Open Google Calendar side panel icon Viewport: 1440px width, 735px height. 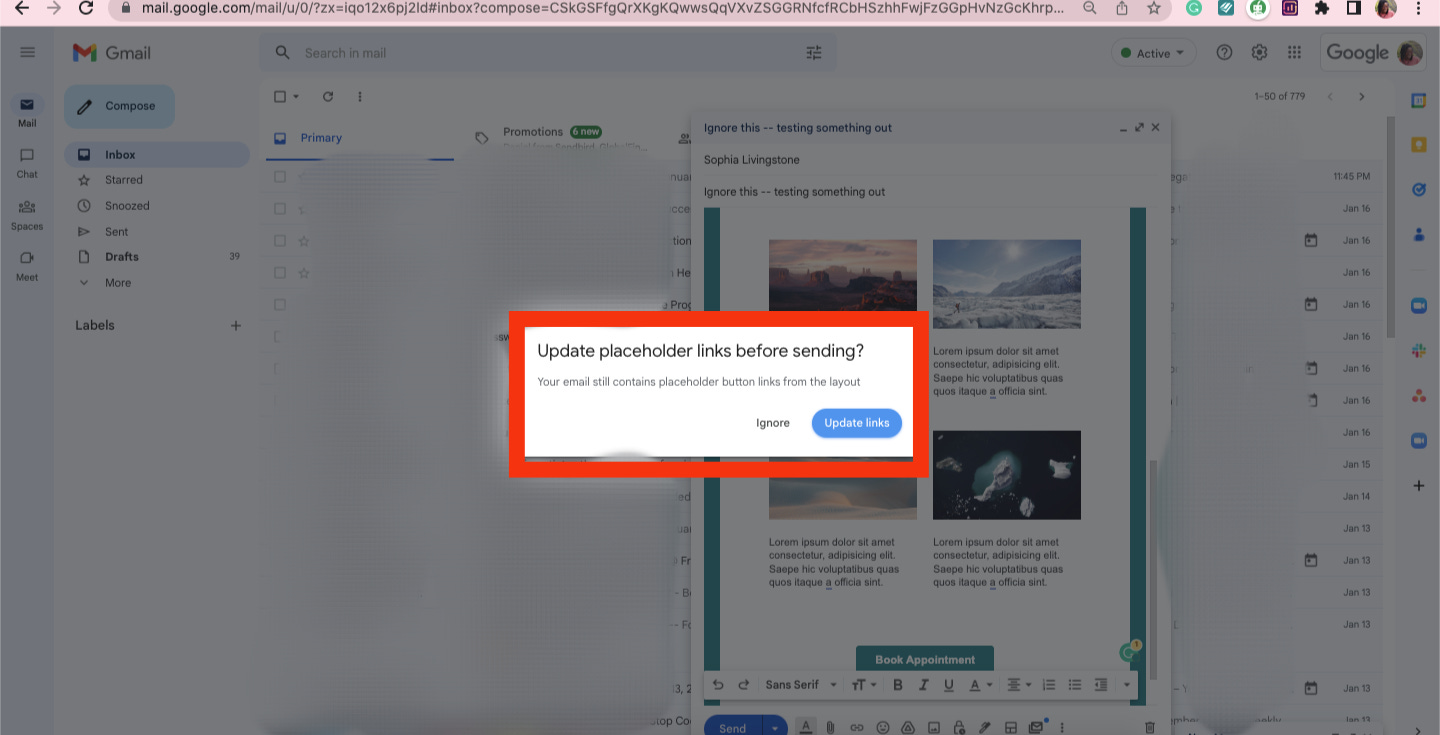[x=1418, y=100]
